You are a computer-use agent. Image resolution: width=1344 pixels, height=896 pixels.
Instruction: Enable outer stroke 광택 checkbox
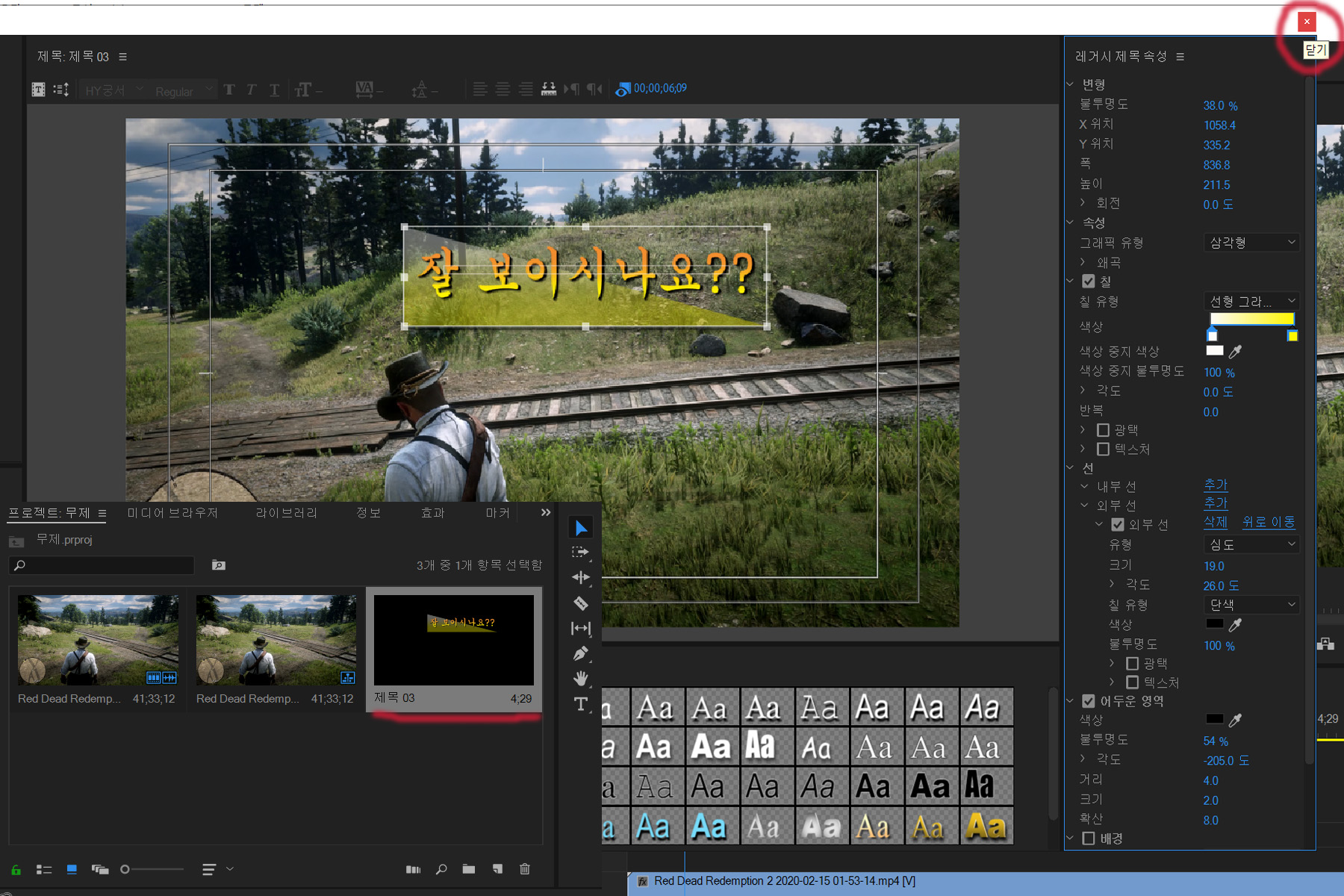pos(1132,664)
